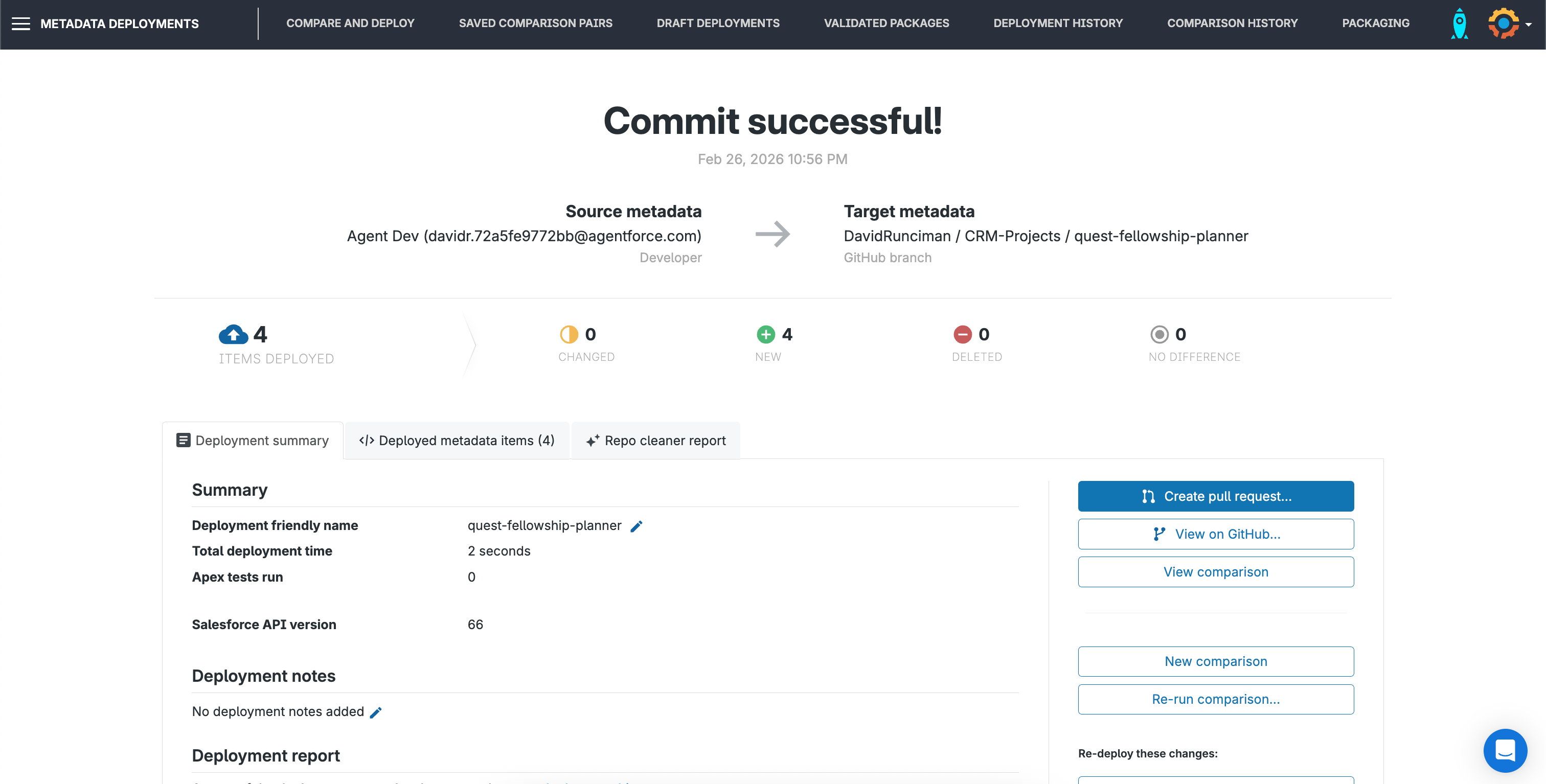Open the hamburger navigation menu
Viewport: 1546px width, 784px height.
point(21,24)
